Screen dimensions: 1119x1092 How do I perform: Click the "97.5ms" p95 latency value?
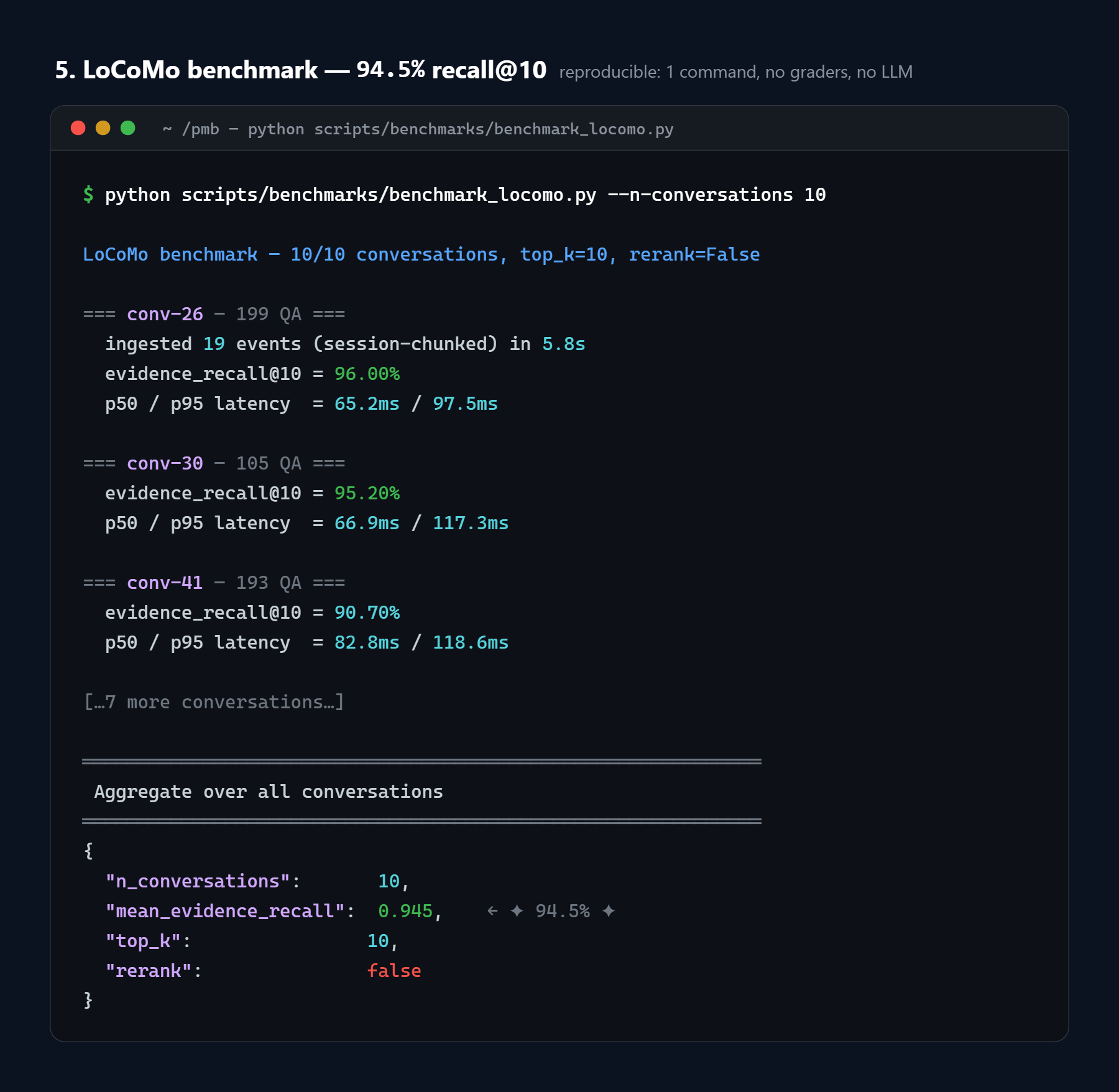coord(465,404)
